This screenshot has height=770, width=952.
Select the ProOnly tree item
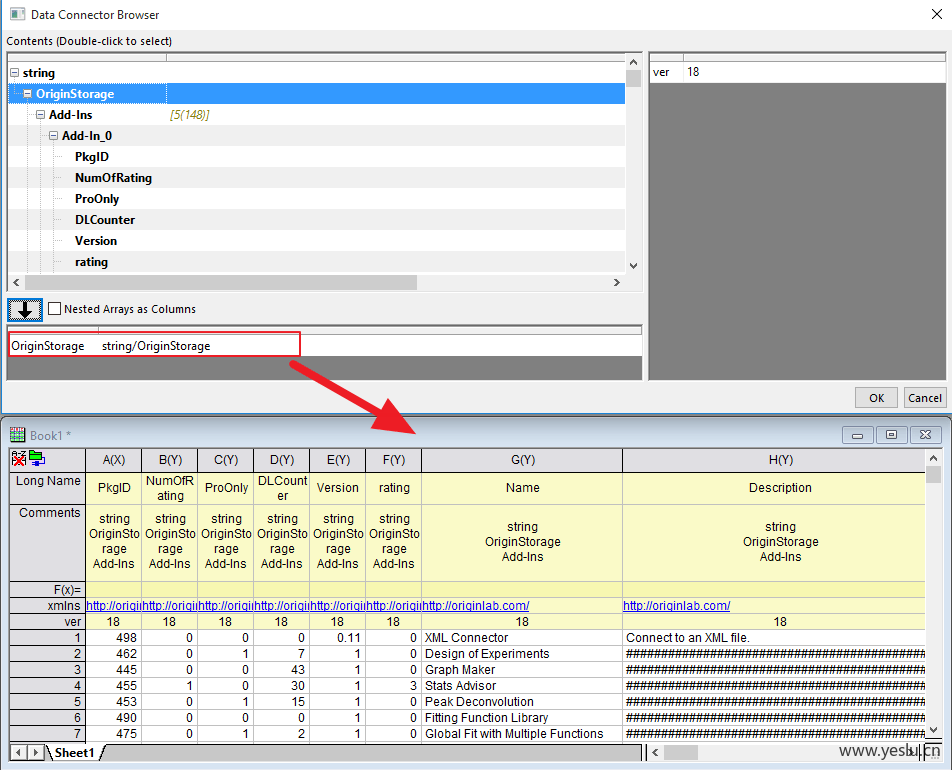97,199
